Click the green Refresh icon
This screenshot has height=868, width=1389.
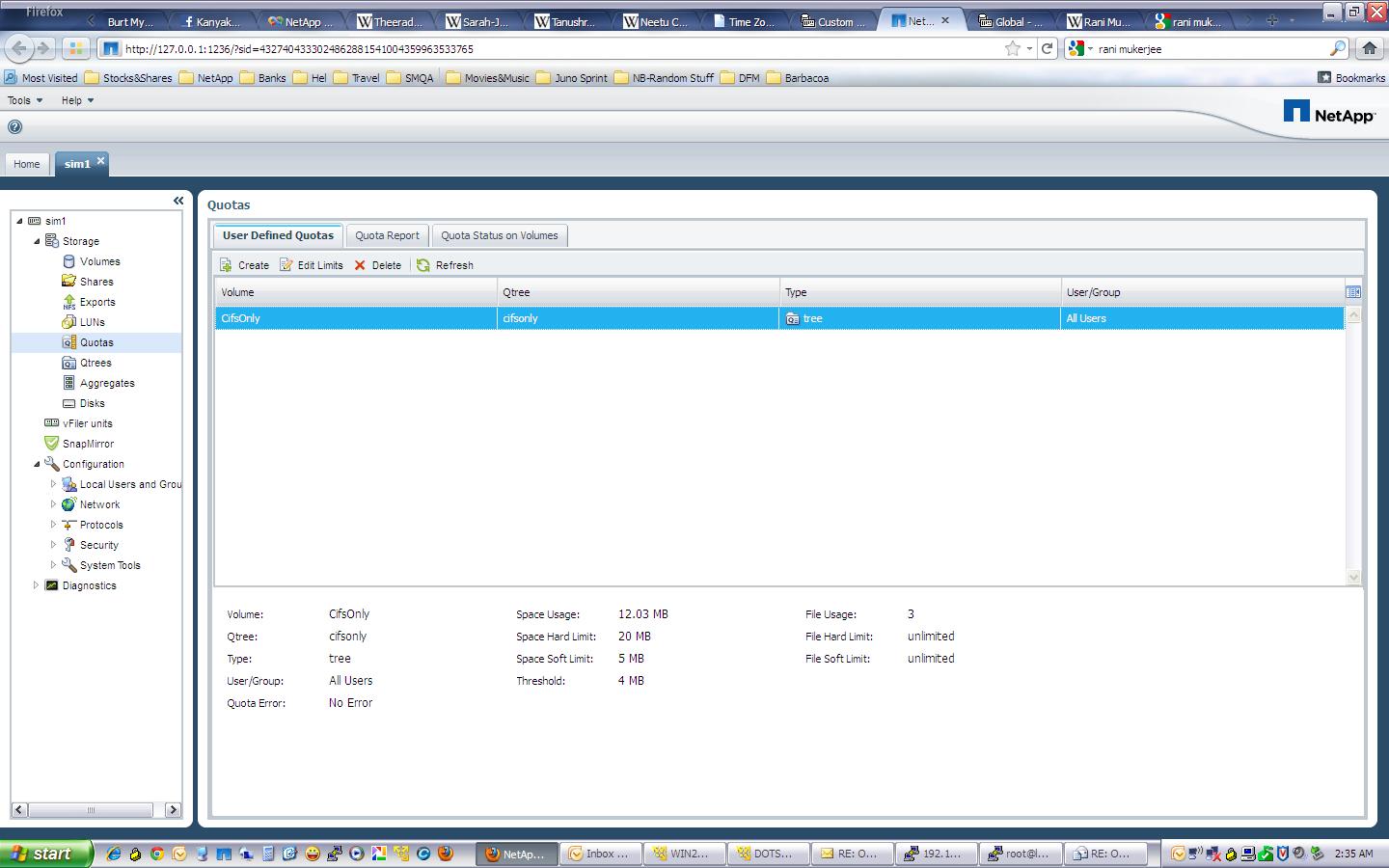[423, 265]
